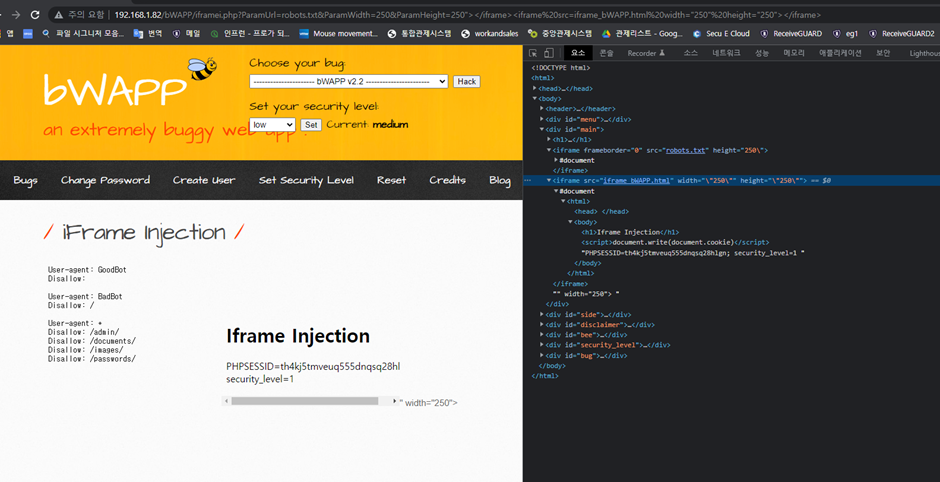Reload the page with the refresh icon
Screen dimensions: 940x482
pos(35,14)
